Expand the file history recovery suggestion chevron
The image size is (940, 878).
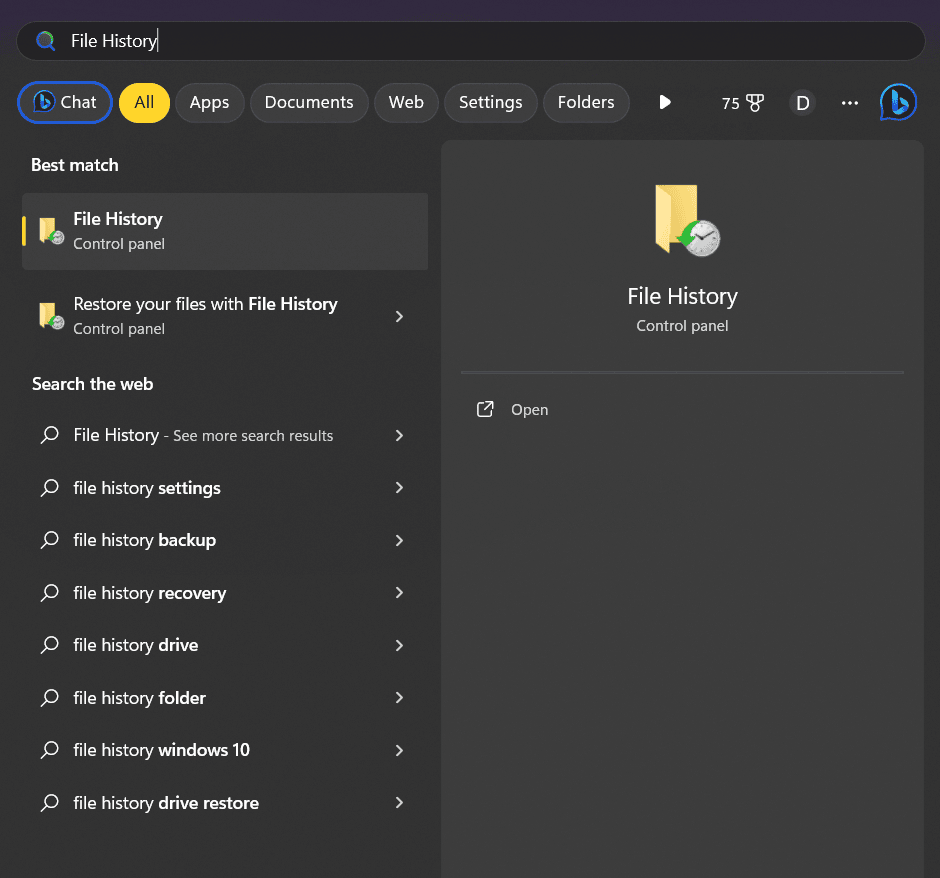pyautogui.click(x=399, y=592)
